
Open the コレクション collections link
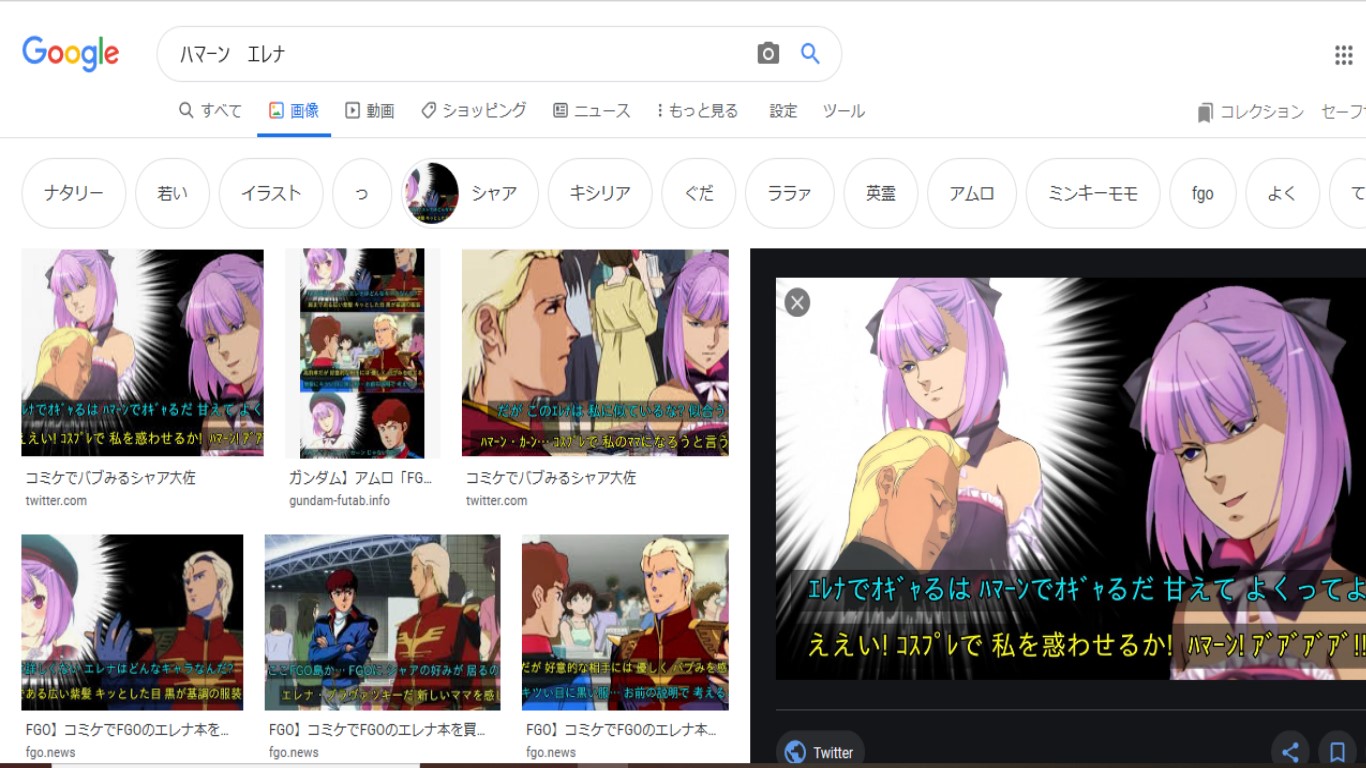point(1250,112)
